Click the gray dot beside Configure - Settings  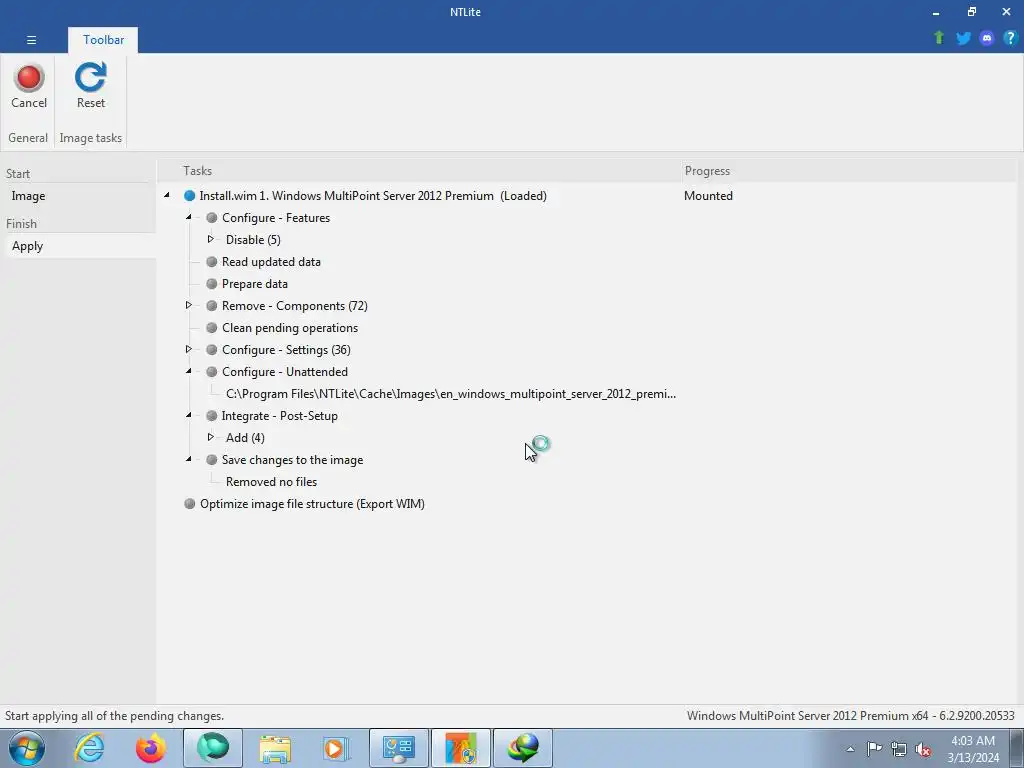click(x=212, y=350)
